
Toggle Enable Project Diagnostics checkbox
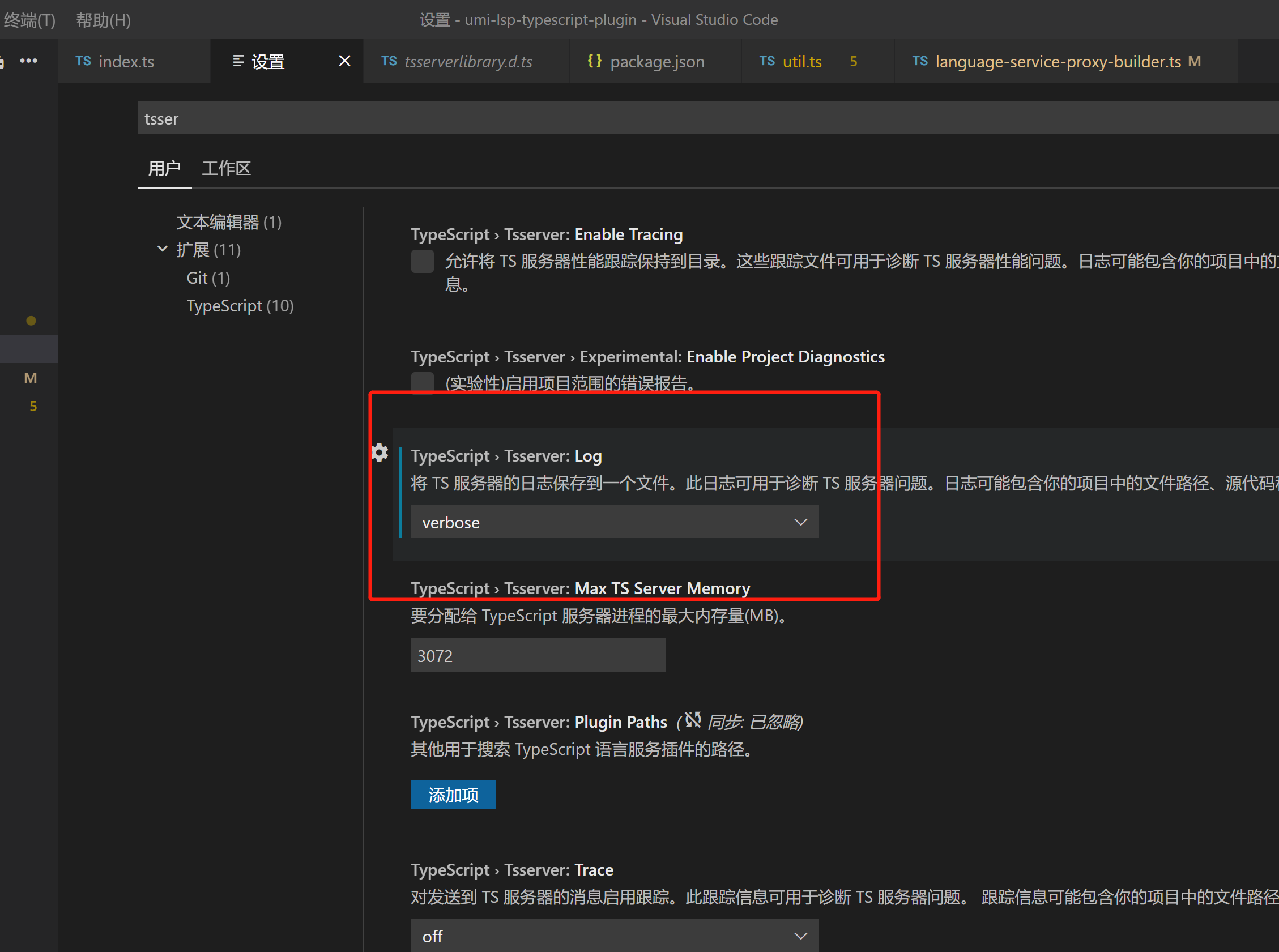(422, 383)
